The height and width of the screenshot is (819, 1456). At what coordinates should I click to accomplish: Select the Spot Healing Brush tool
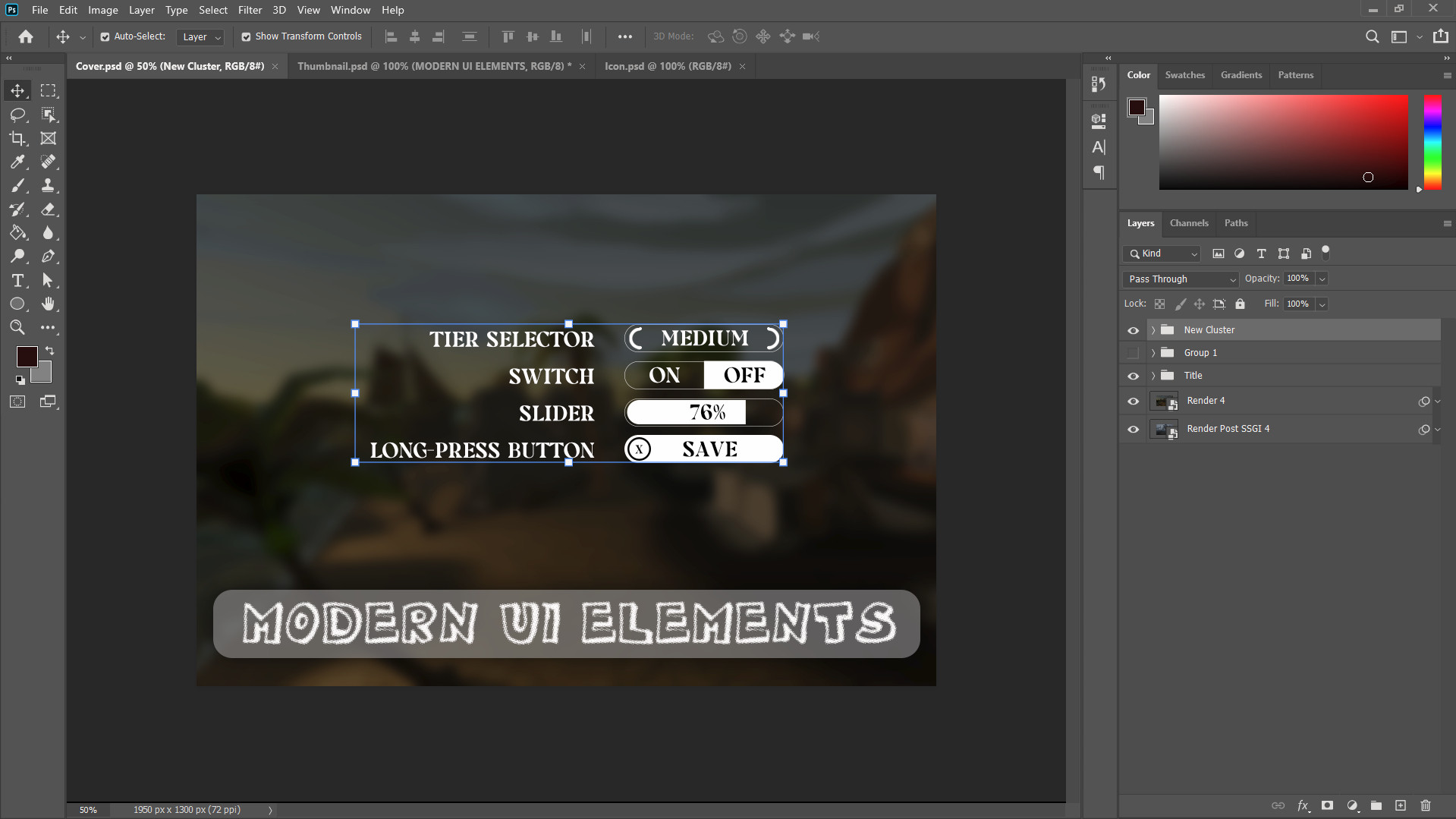coord(49,162)
